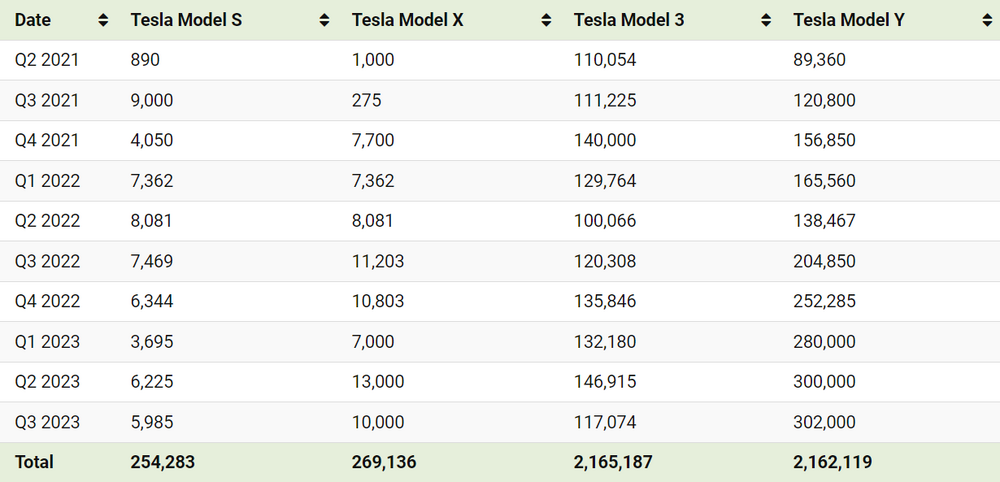The image size is (1000, 482).
Task: Select the Q2 2021 row date cell
Action: [47, 60]
